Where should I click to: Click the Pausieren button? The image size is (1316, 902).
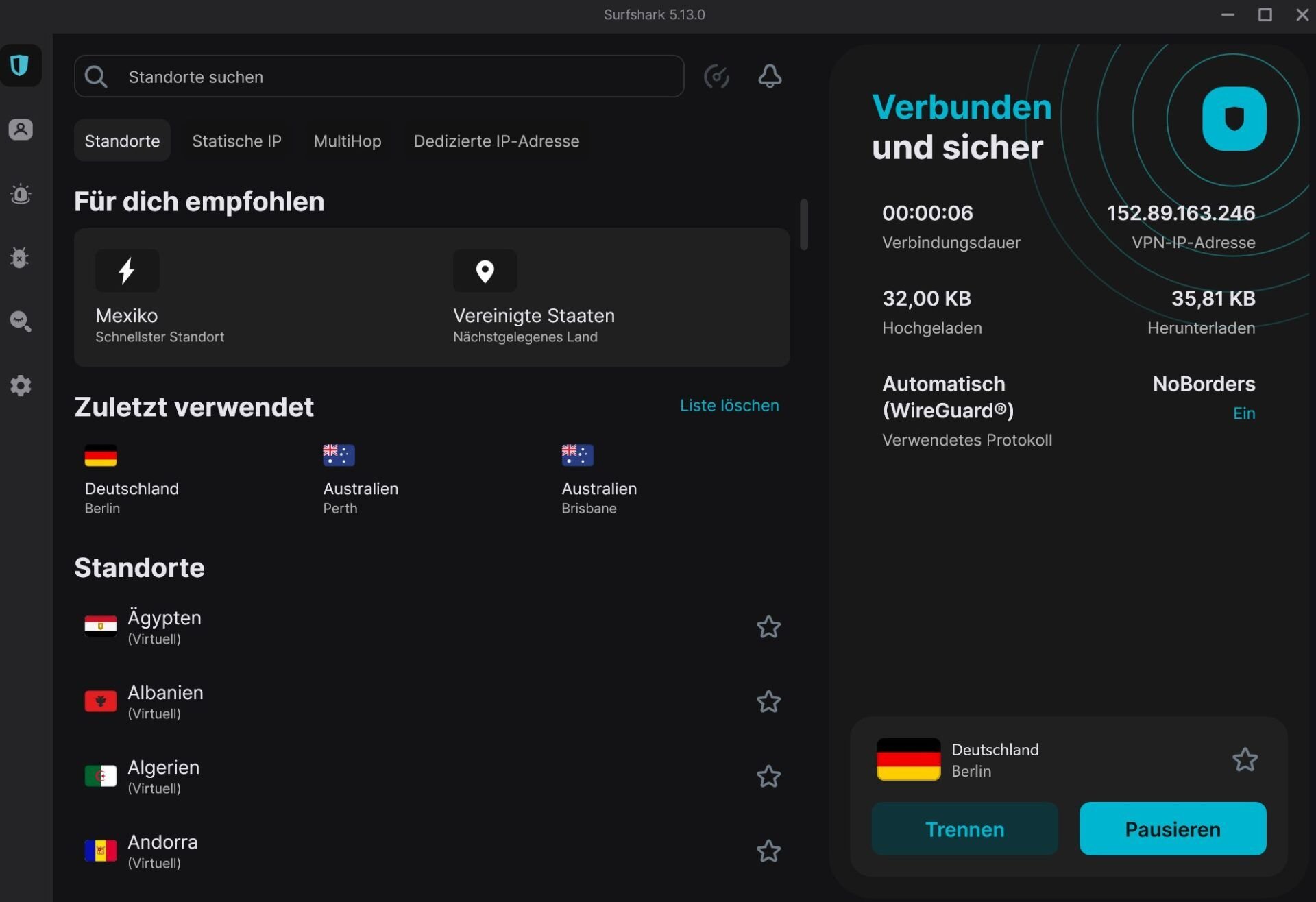coord(1173,829)
